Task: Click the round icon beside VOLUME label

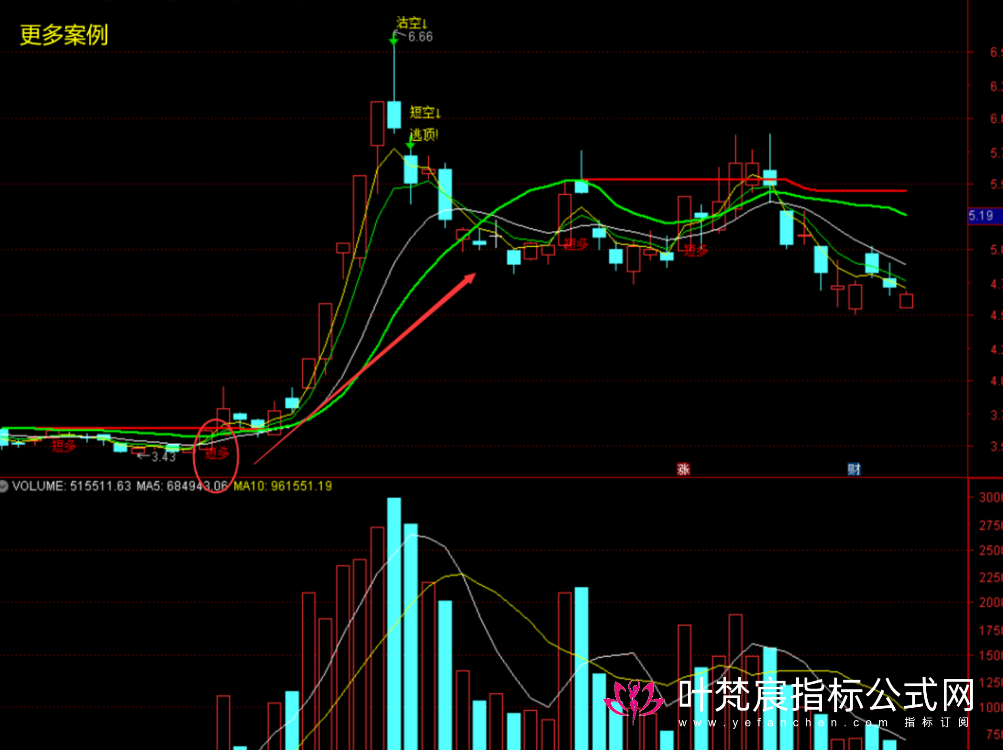Action: pyautogui.click(x=4, y=486)
